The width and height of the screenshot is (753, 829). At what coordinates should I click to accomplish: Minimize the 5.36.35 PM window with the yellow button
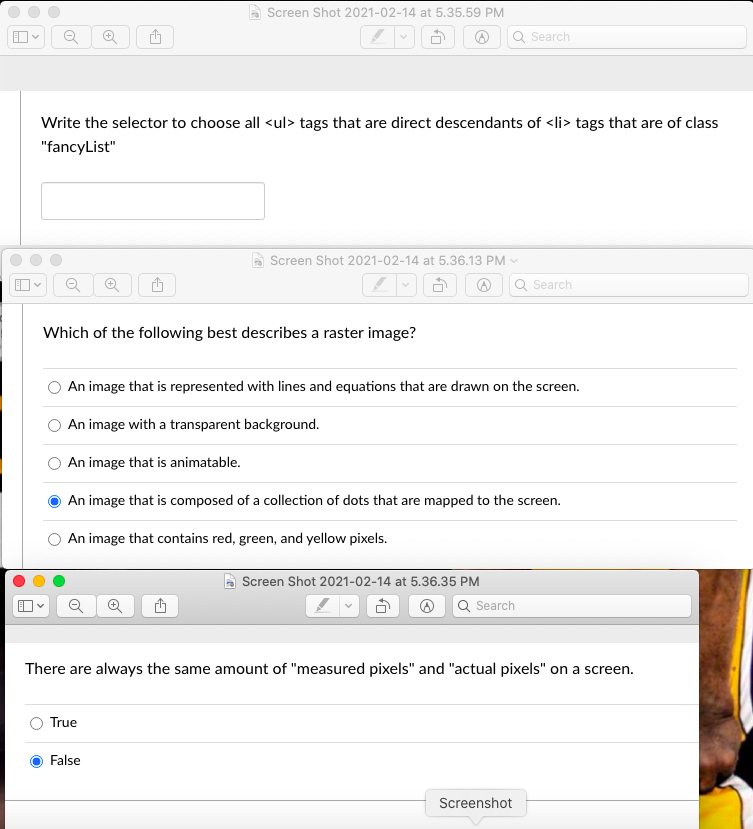click(39, 581)
